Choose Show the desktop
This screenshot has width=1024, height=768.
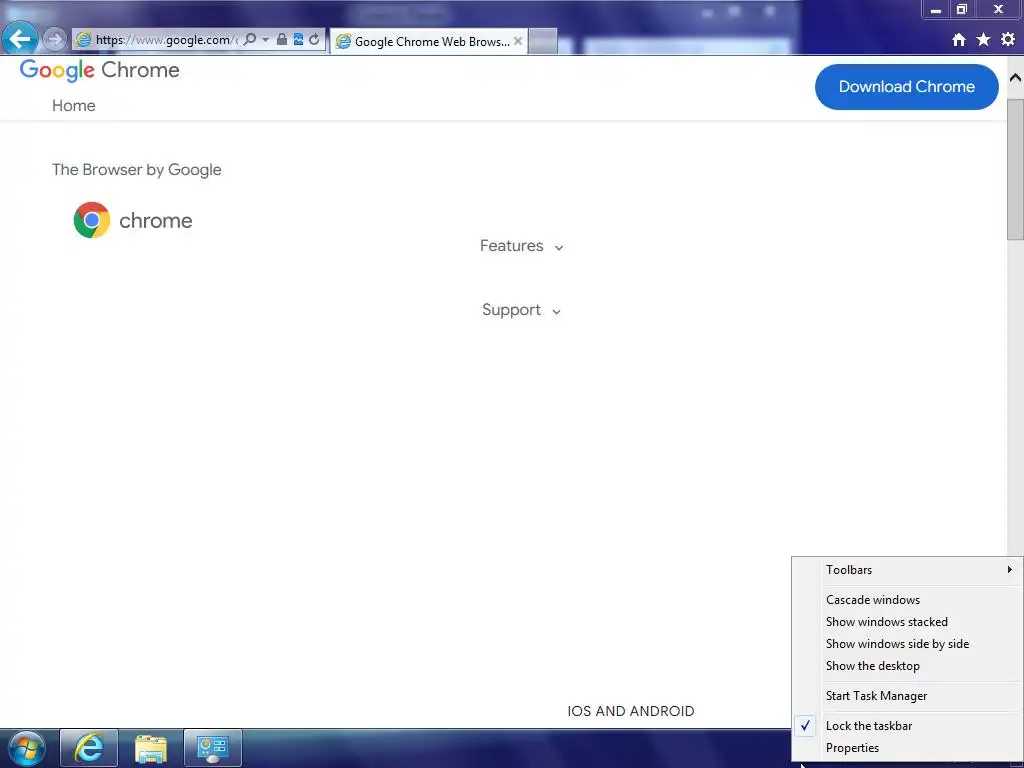click(907, 666)
